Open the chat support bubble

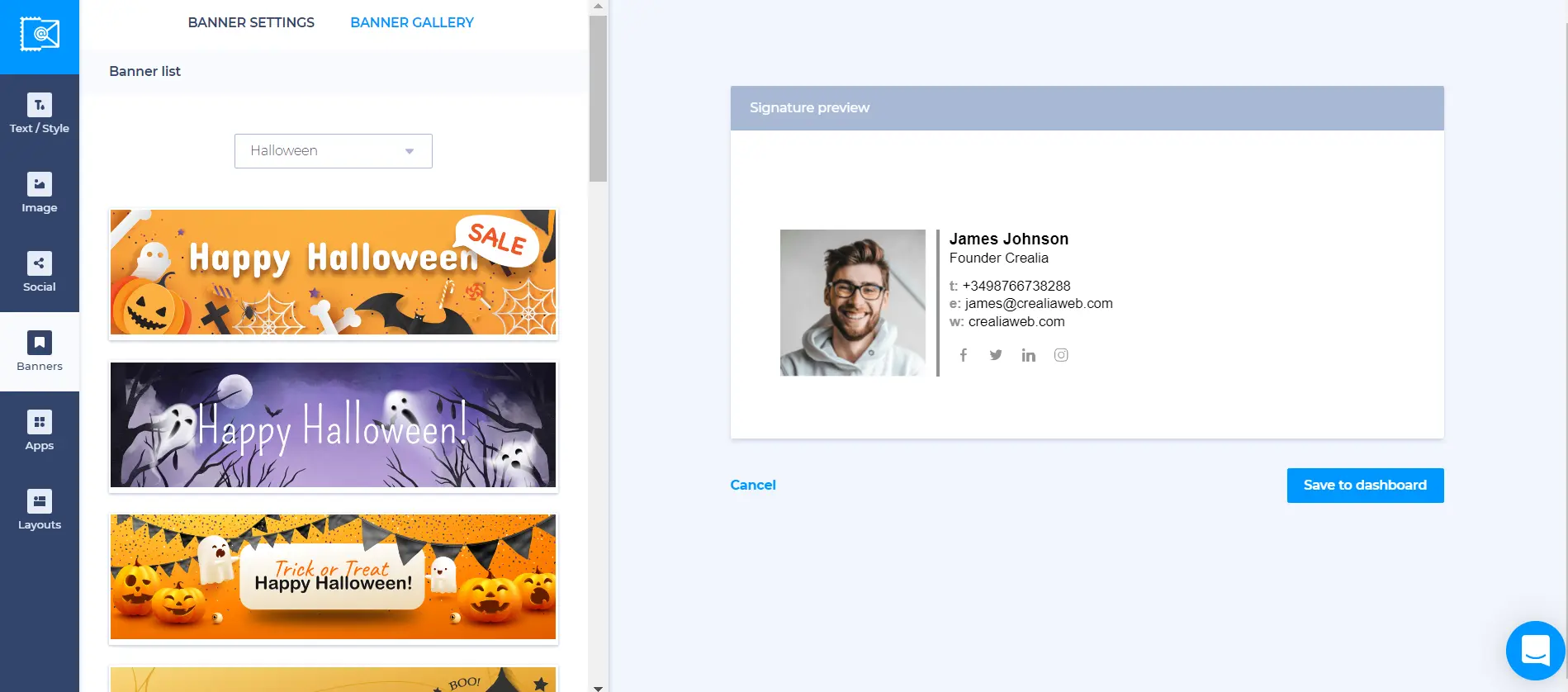click(1535, 651)
